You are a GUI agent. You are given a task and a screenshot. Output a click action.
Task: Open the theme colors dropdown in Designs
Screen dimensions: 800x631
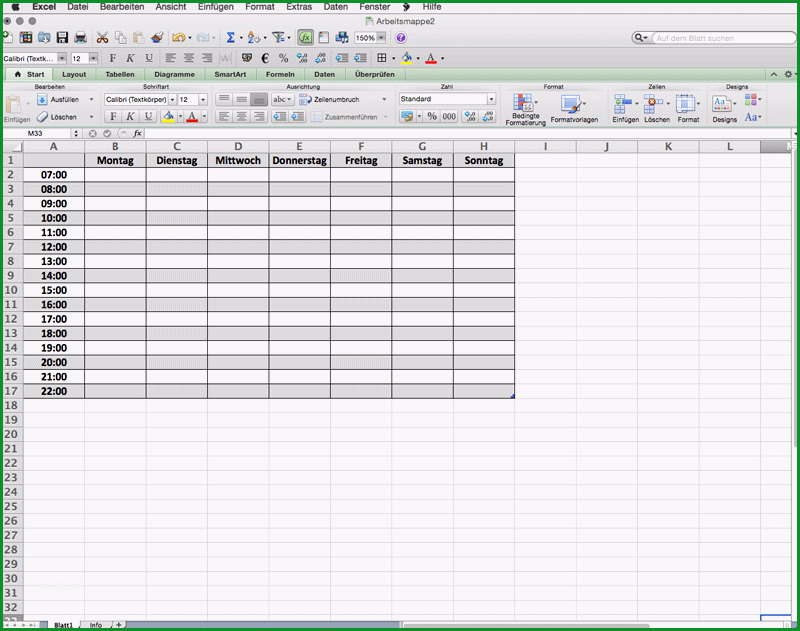click(753, 99)
